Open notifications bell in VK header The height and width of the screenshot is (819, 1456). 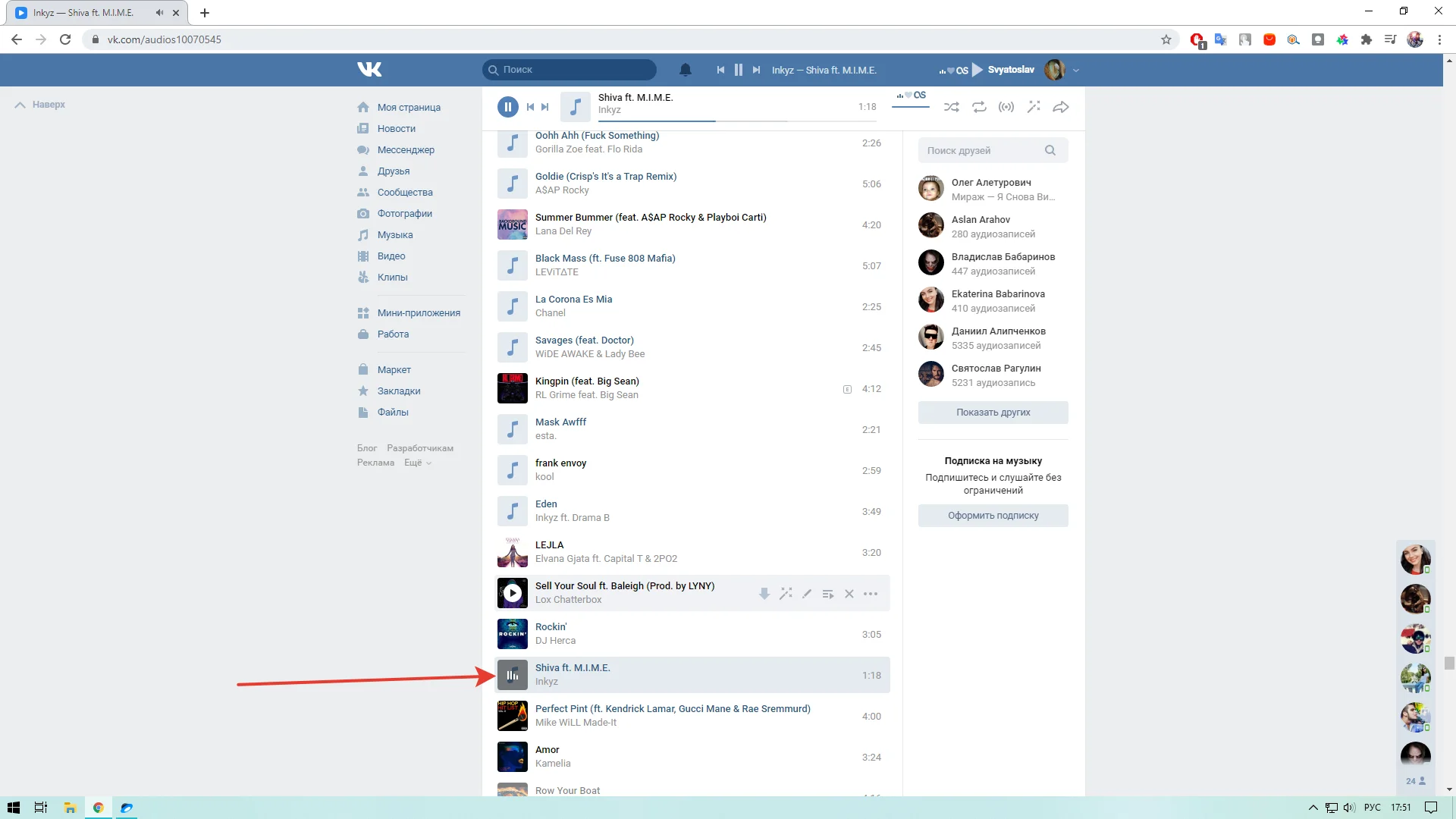click(685, 70)
